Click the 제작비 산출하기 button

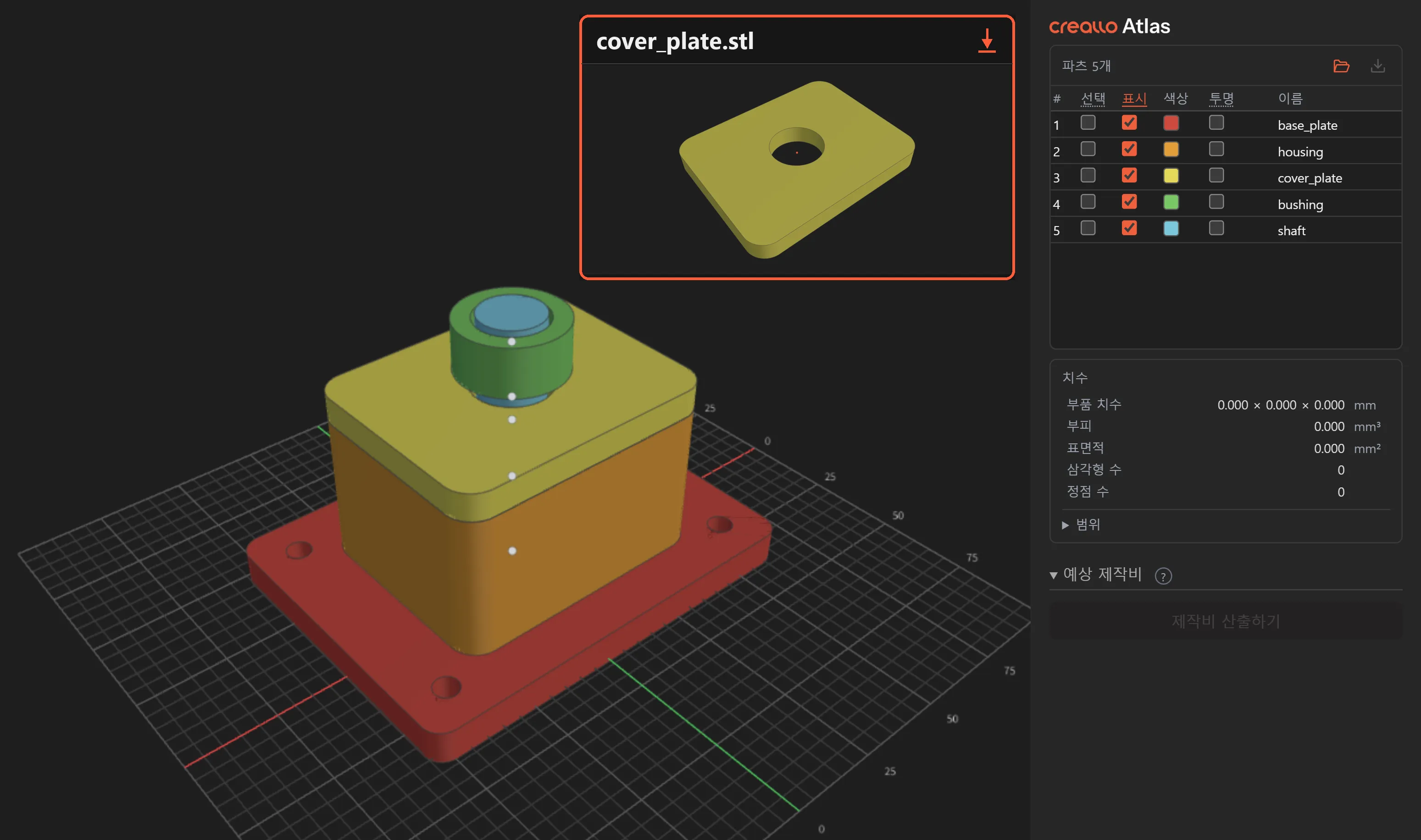pyautogui.click(x=1226, y=621)
